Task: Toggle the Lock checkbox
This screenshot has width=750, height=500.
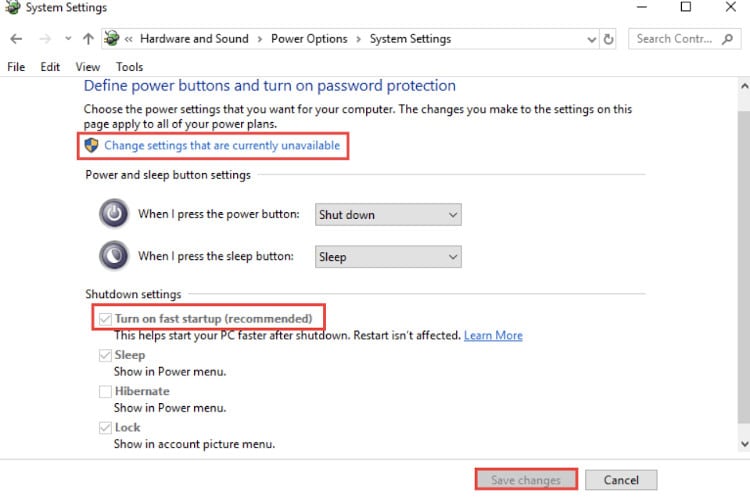Action: click(x=105, y=428)
